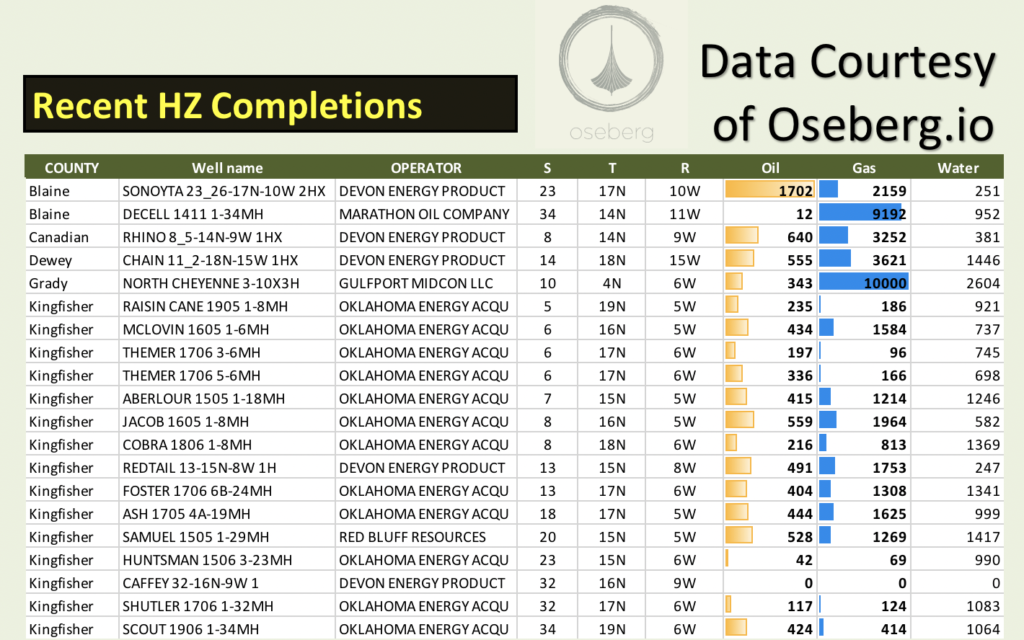
Task: Select the COUNTY column header
Action: pyautogui.click(x=72, y=168)
